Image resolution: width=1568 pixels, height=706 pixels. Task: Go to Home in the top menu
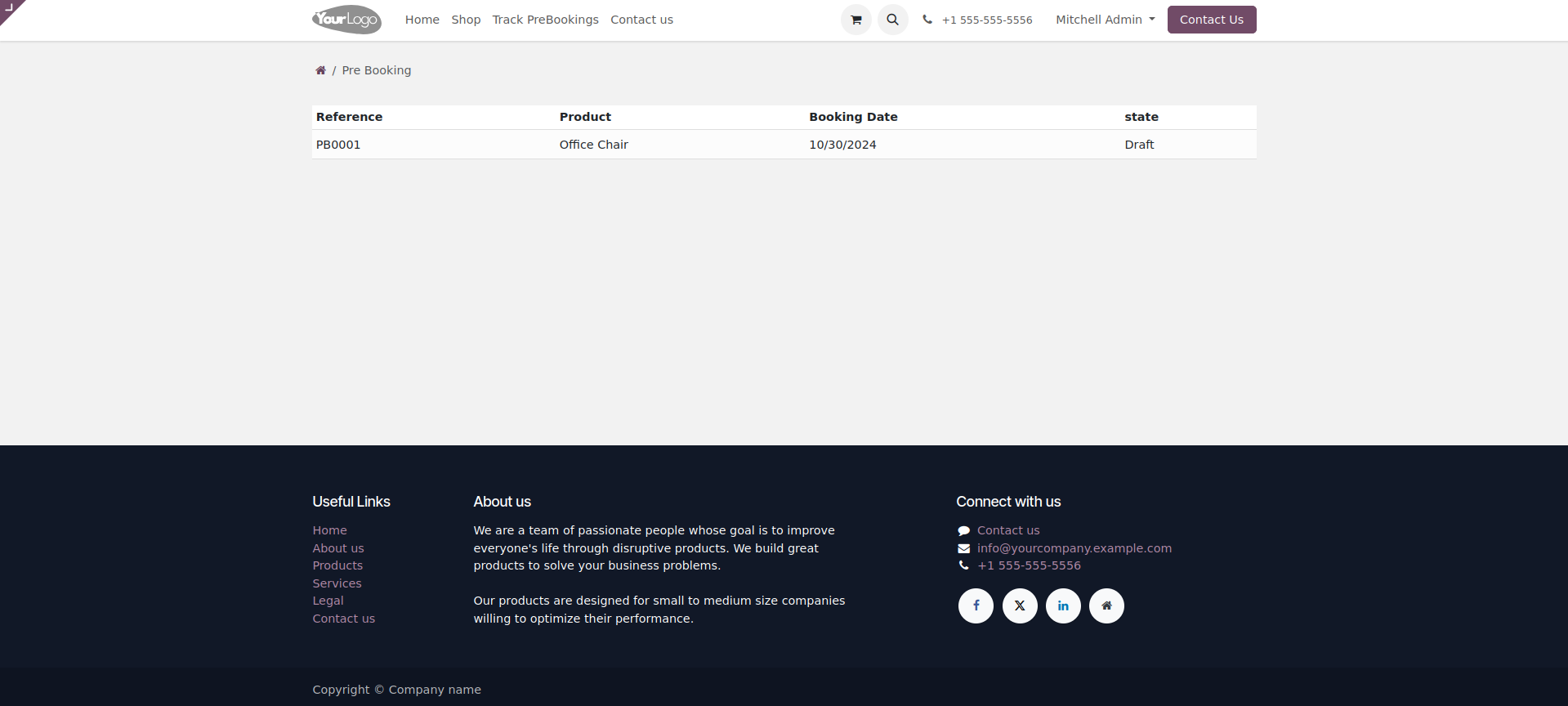point(422,20)
